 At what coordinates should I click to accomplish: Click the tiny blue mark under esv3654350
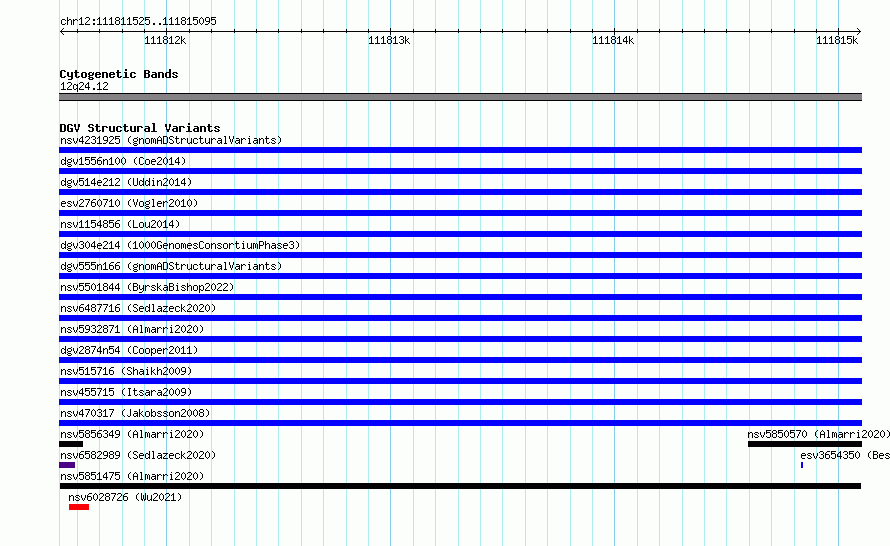tap(802, 465)
